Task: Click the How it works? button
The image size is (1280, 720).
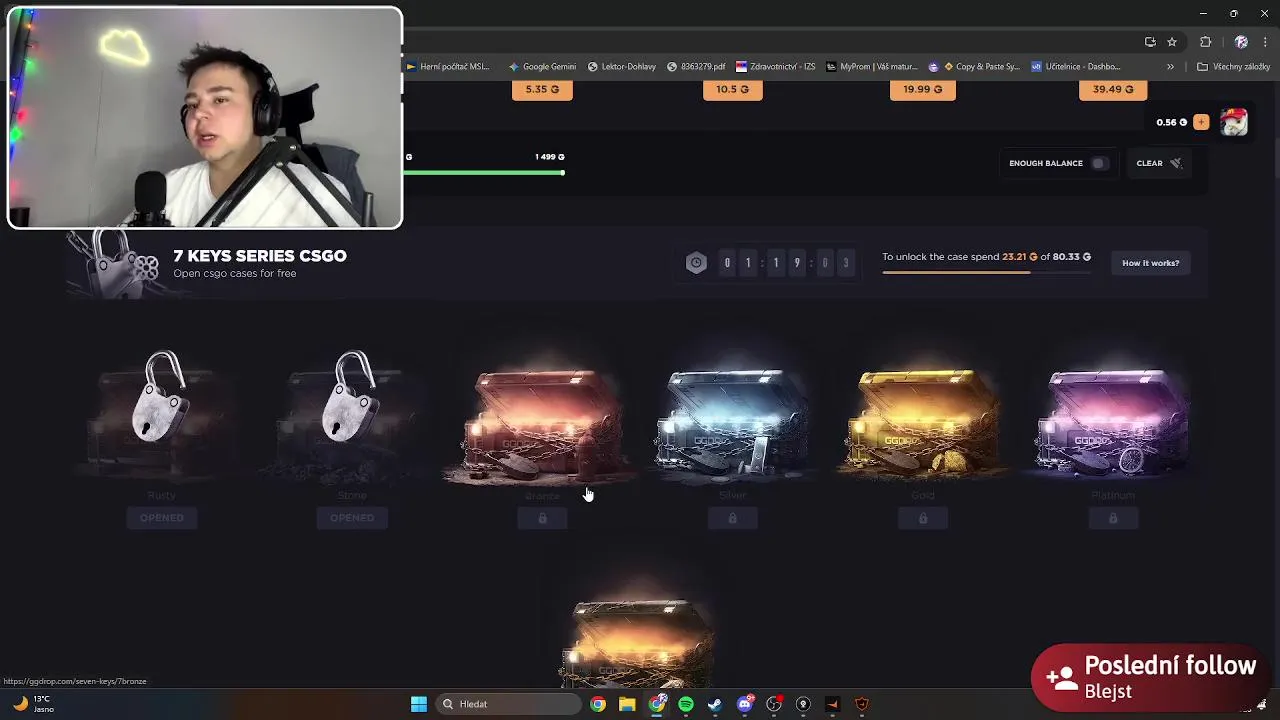Action: pos(1150,263)
